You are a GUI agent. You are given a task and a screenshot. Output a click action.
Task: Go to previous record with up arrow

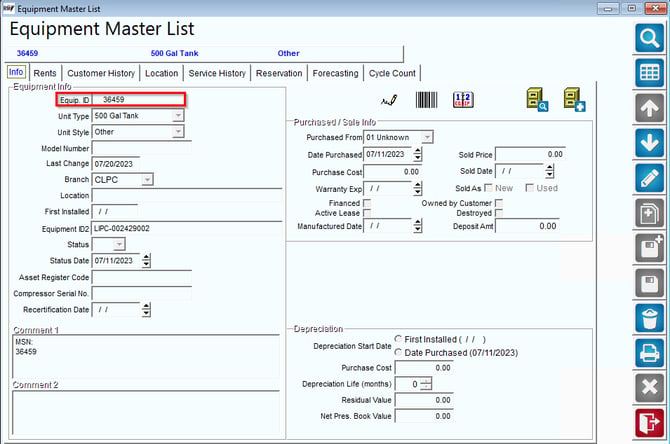click(649, 108)
